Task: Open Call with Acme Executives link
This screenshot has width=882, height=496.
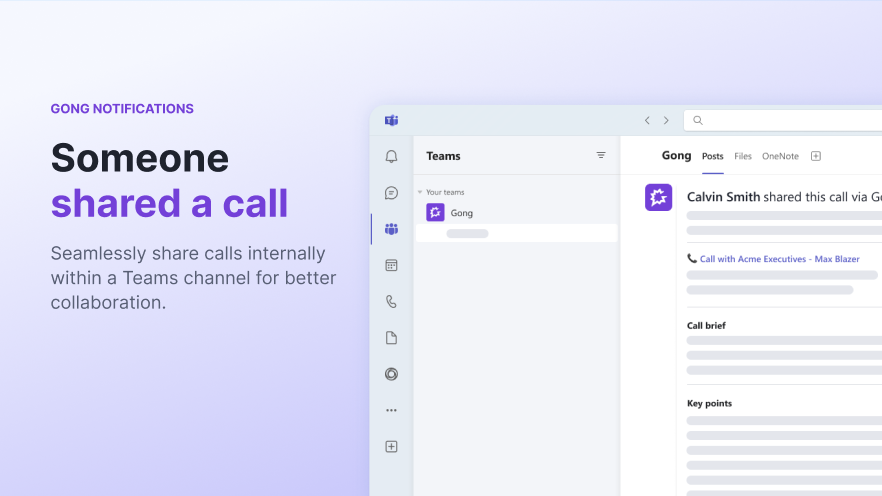Action: coord(779,259)
